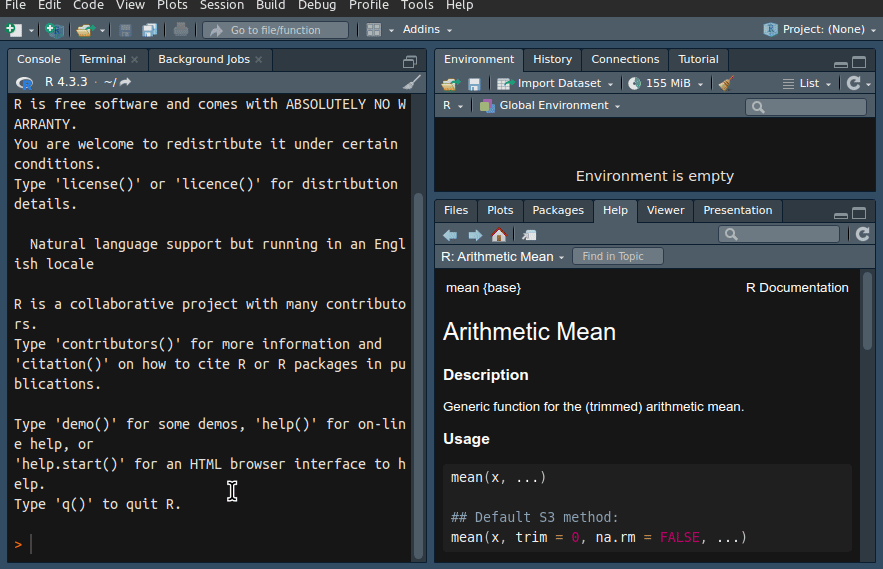Screen dimensions: 883x569
Task: Switch to the History tab
Action: tap(552, 59)
